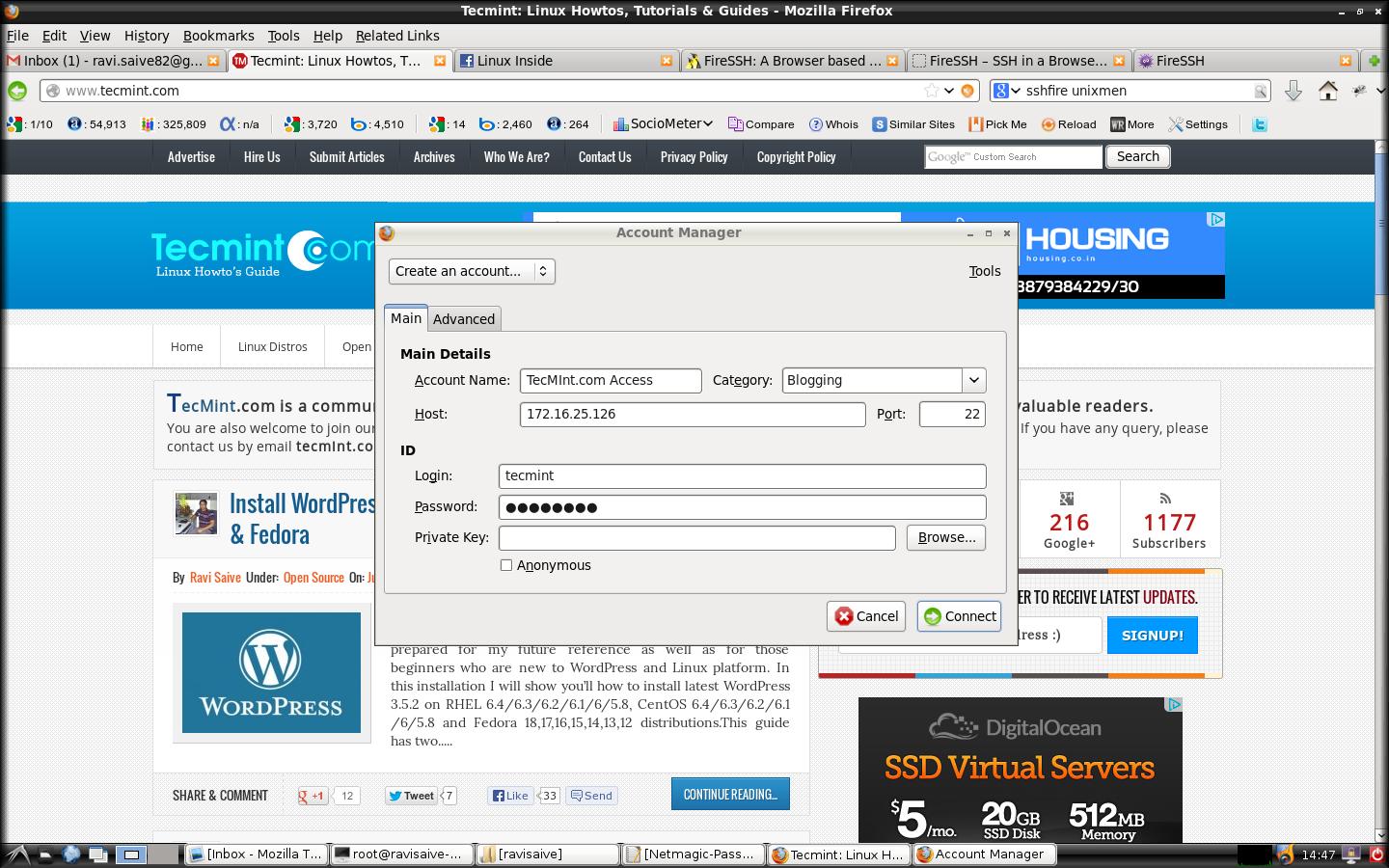Image resolution: width=1389 pixels, height=868 pixels.
Task: Go back with the green back arrow
Action: tap(17, 91)
